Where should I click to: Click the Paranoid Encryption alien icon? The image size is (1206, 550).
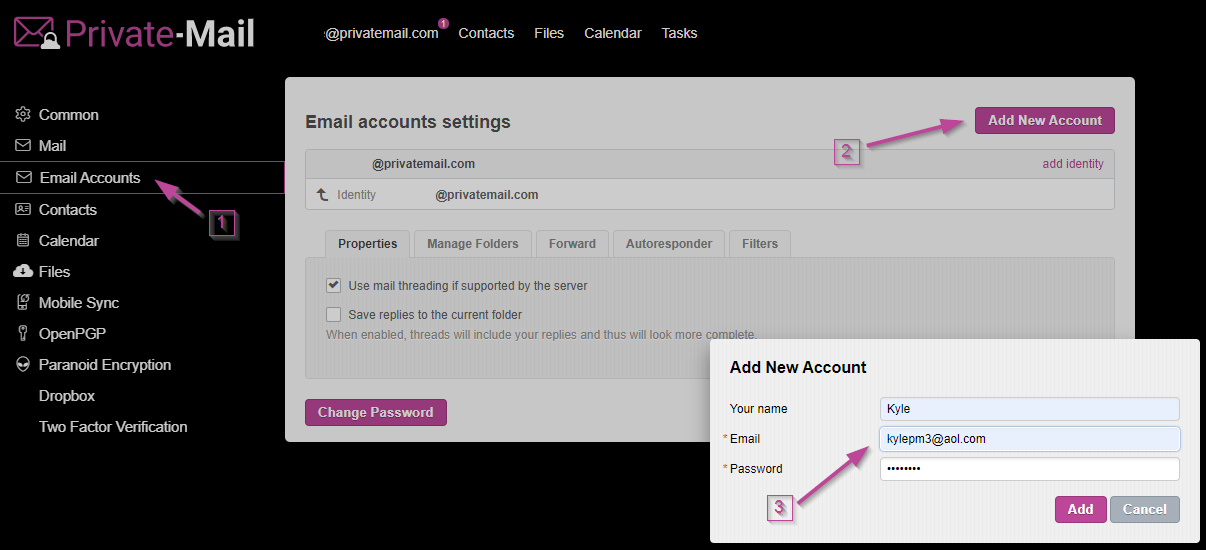tap(23, 364)
